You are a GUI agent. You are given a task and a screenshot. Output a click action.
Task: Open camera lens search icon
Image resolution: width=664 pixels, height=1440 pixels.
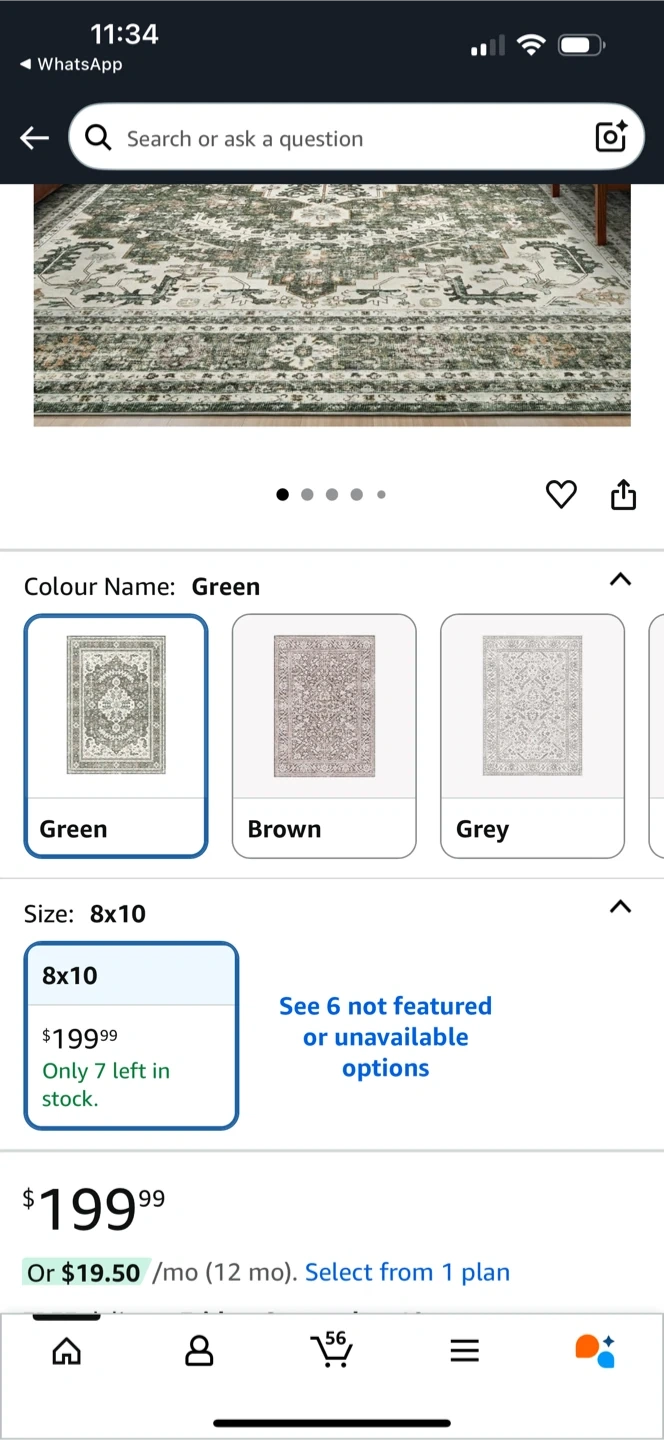pos(610,137)
